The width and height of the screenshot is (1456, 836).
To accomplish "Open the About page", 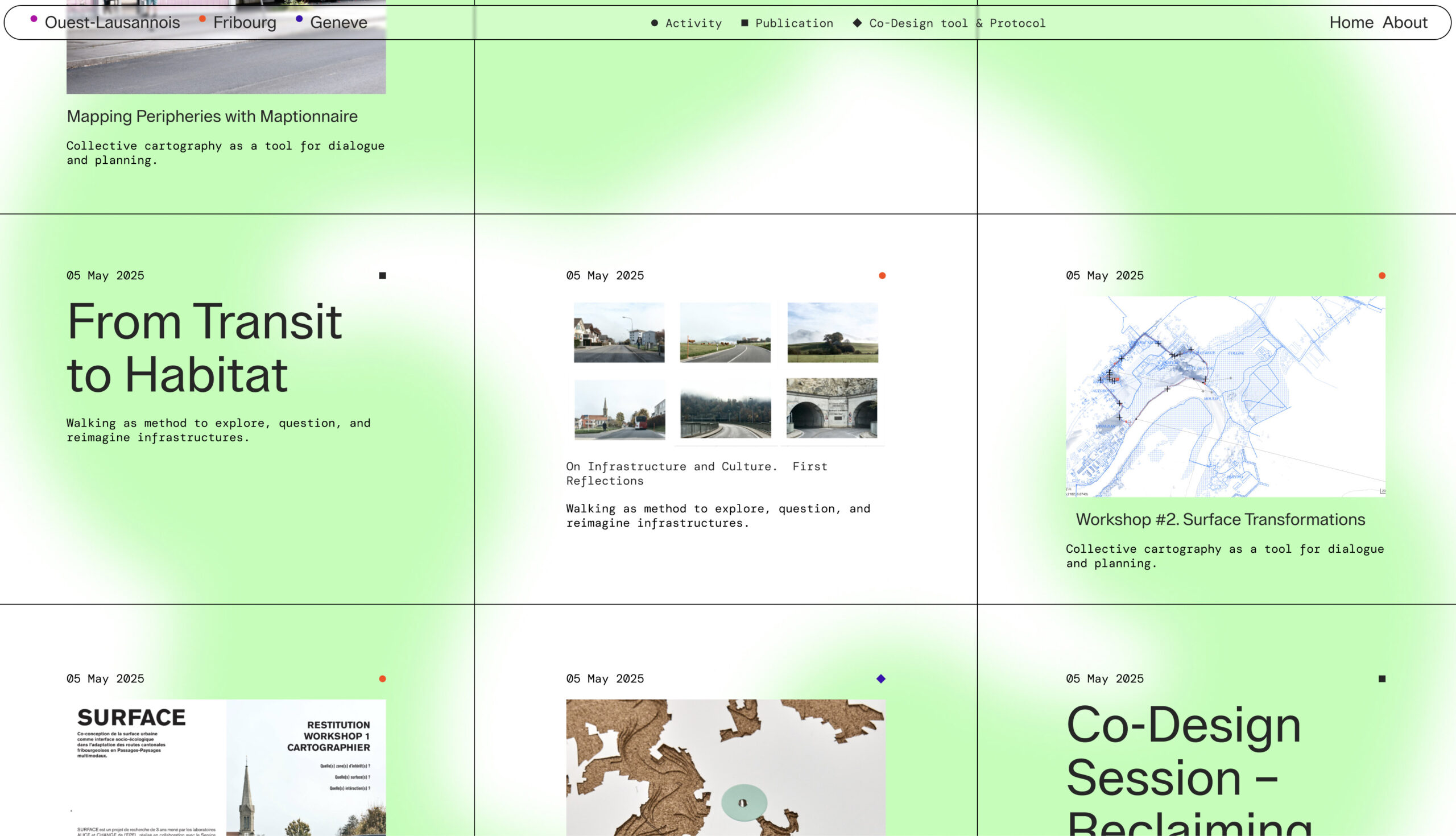I will [1404, 22].
